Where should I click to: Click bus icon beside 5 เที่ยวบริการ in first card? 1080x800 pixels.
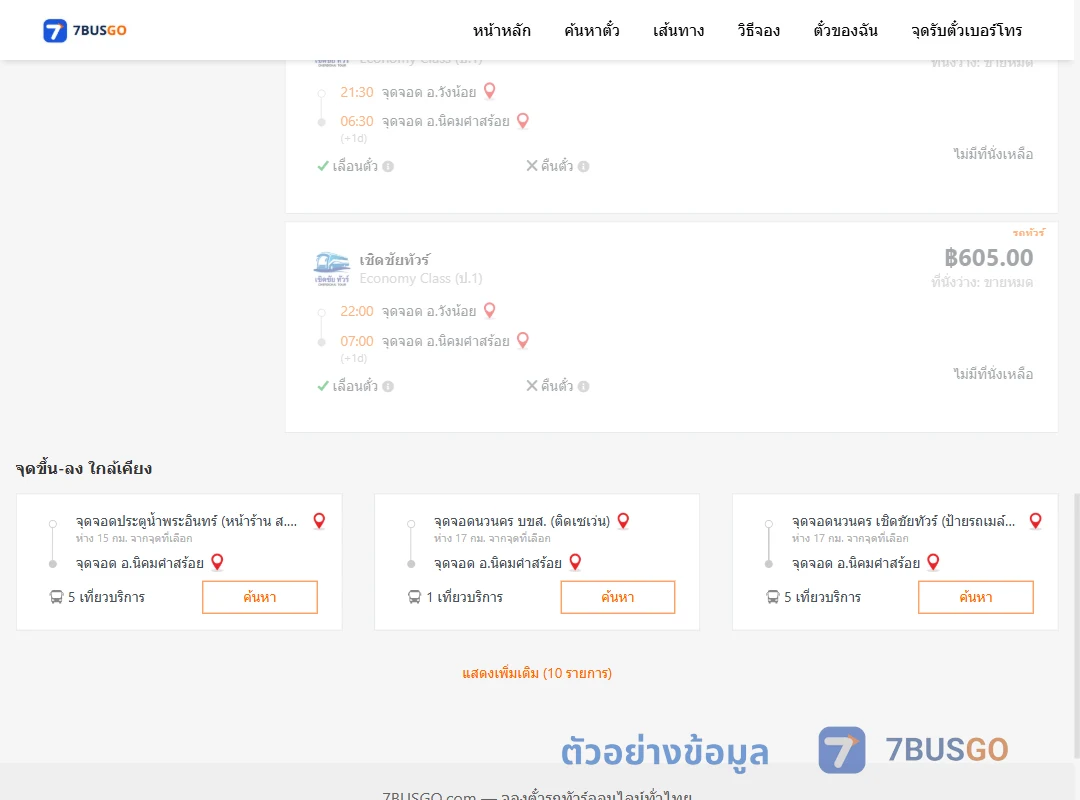[x=56, y=597]
